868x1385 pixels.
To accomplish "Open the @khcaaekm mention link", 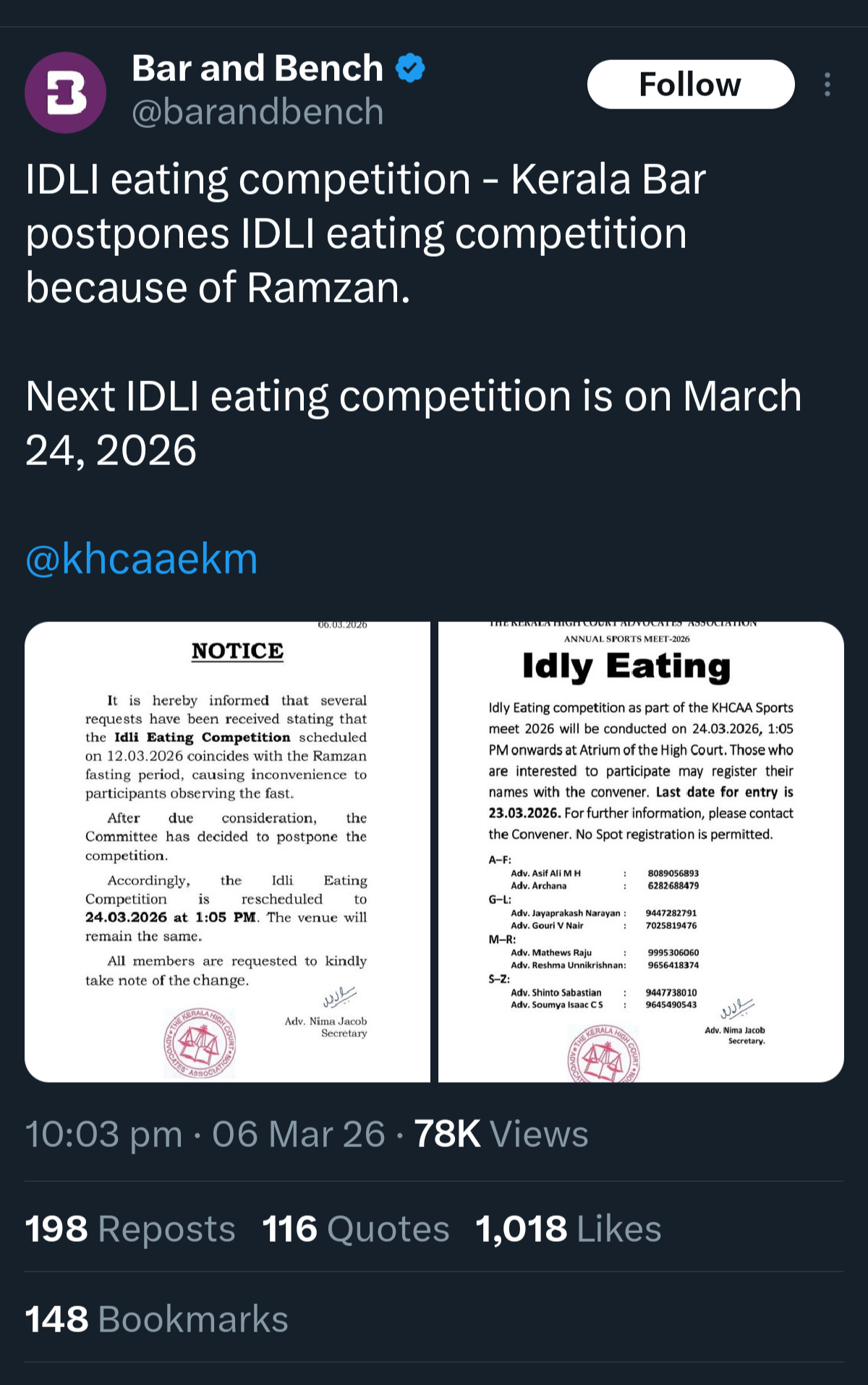I will [142, 559].
